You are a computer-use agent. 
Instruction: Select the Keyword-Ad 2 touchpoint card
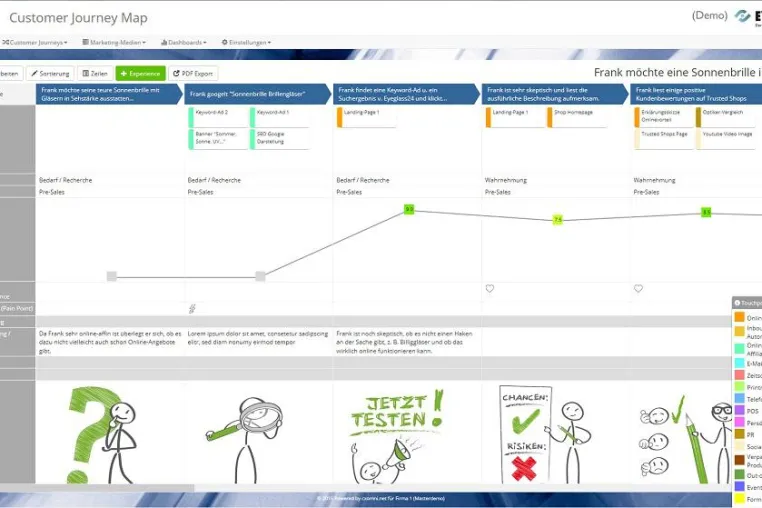point(218,117)
